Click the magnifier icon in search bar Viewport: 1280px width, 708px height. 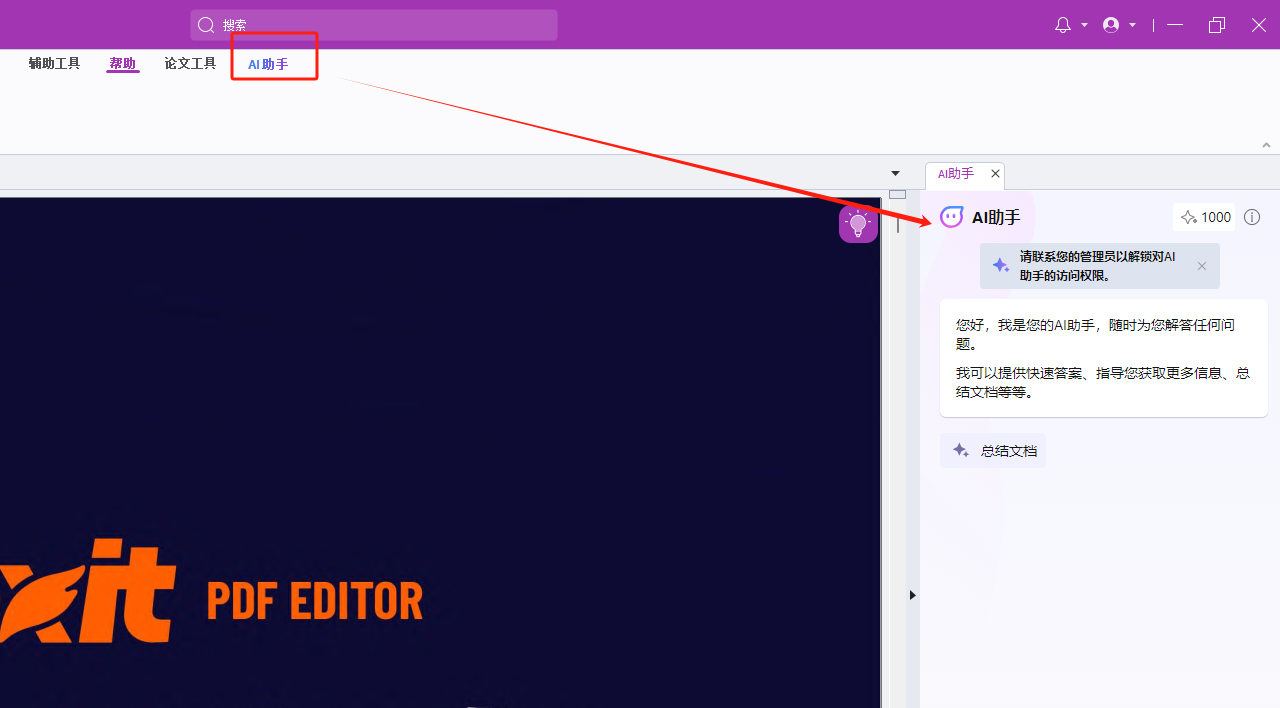pos(206,25)
